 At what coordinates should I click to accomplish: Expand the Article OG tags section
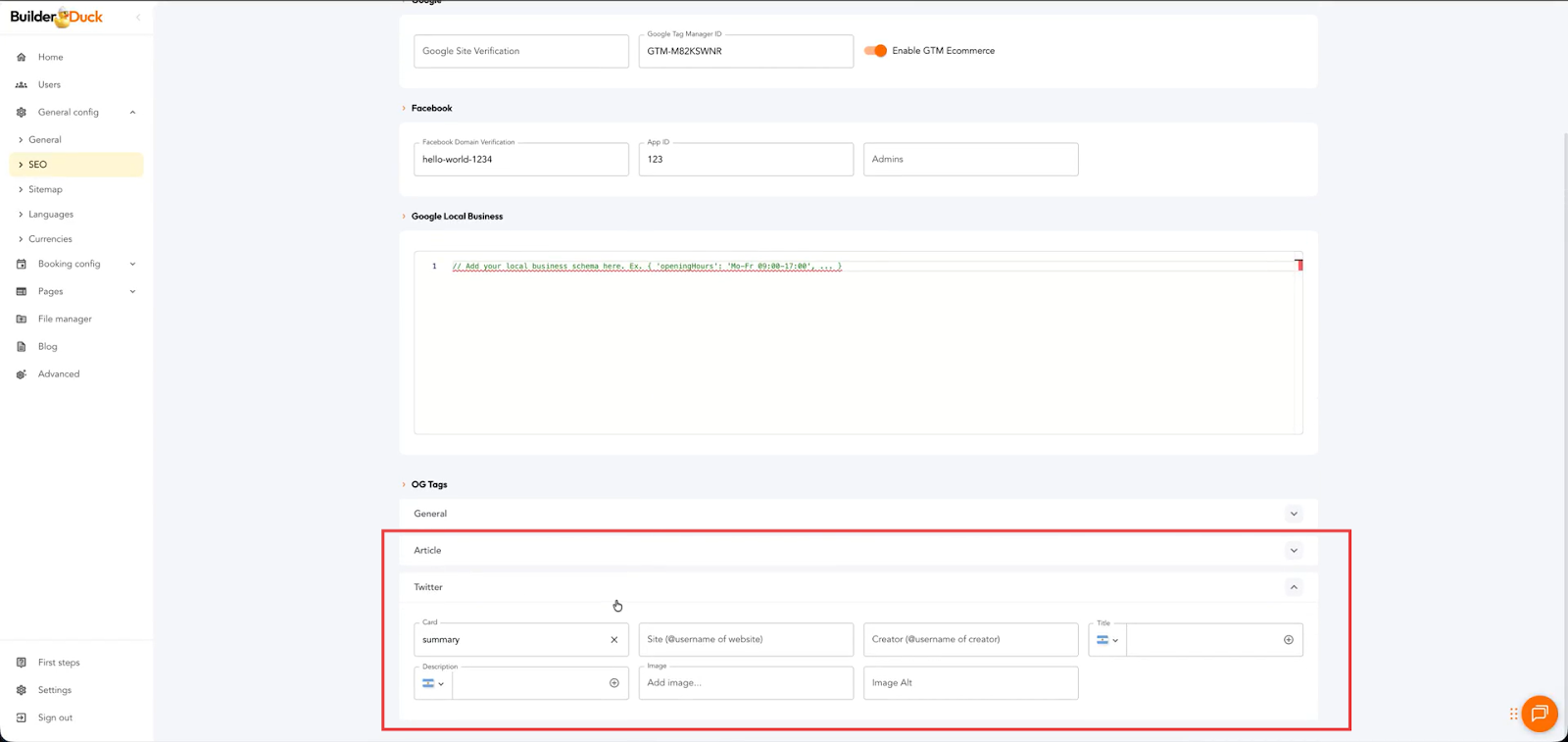1294,551
